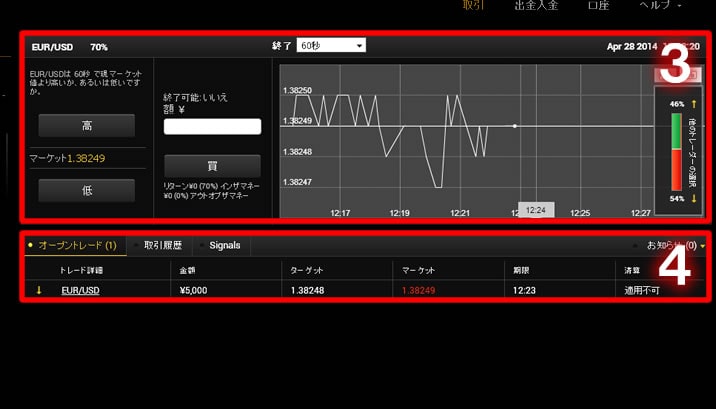This screenshot has height=409, width=716.
Task: Click the 金額 column header
Action: pos(188,271)
